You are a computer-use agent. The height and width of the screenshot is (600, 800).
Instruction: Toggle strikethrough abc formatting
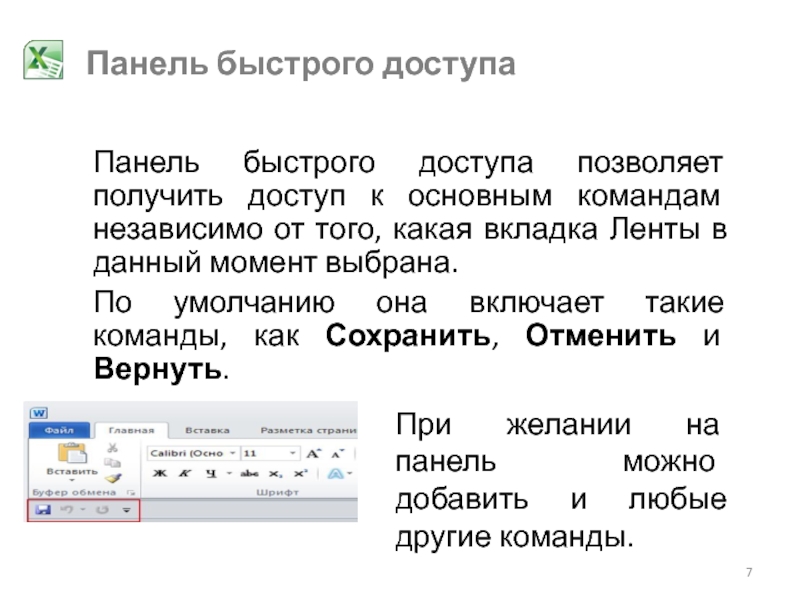click(249, 474)
